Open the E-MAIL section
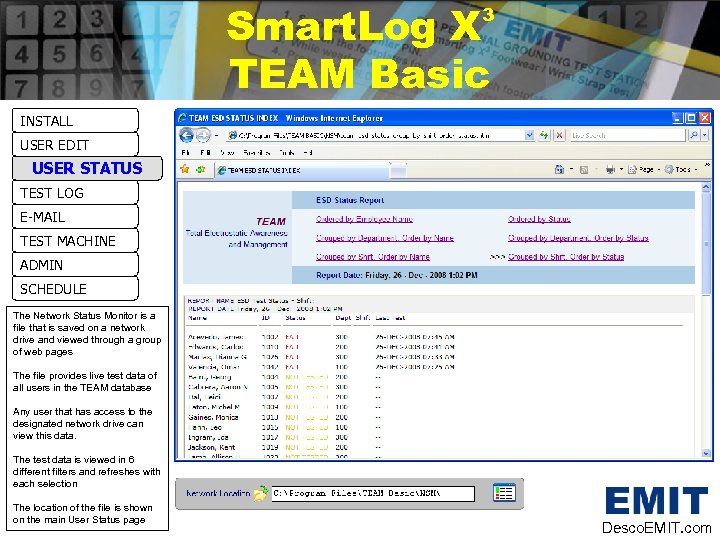This screenshot has width=720, height=540. coord(75,217)
